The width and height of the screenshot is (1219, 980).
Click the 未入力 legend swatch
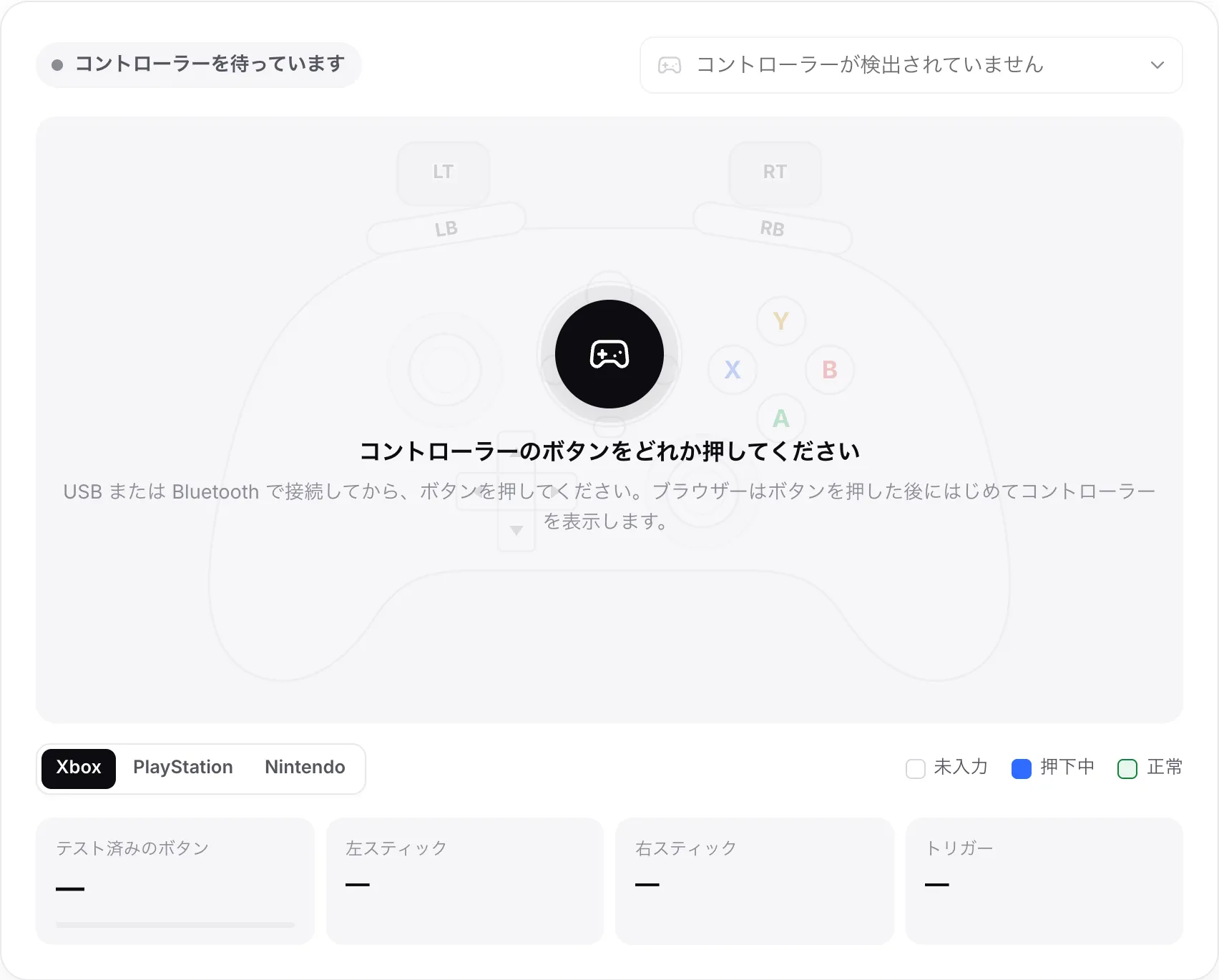point(916,769)
